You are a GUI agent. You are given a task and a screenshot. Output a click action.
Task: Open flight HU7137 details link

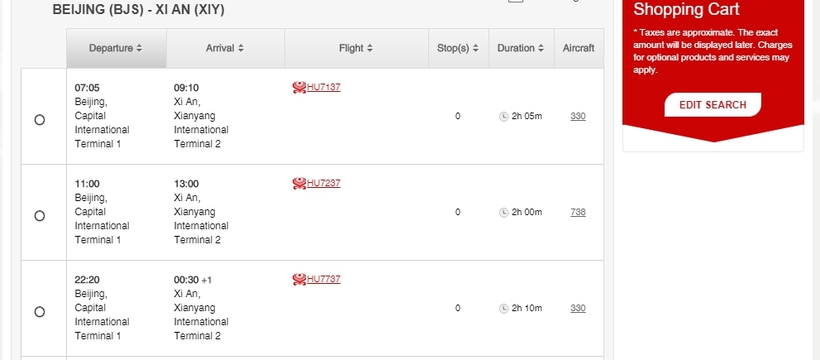(x=324, y=87)
